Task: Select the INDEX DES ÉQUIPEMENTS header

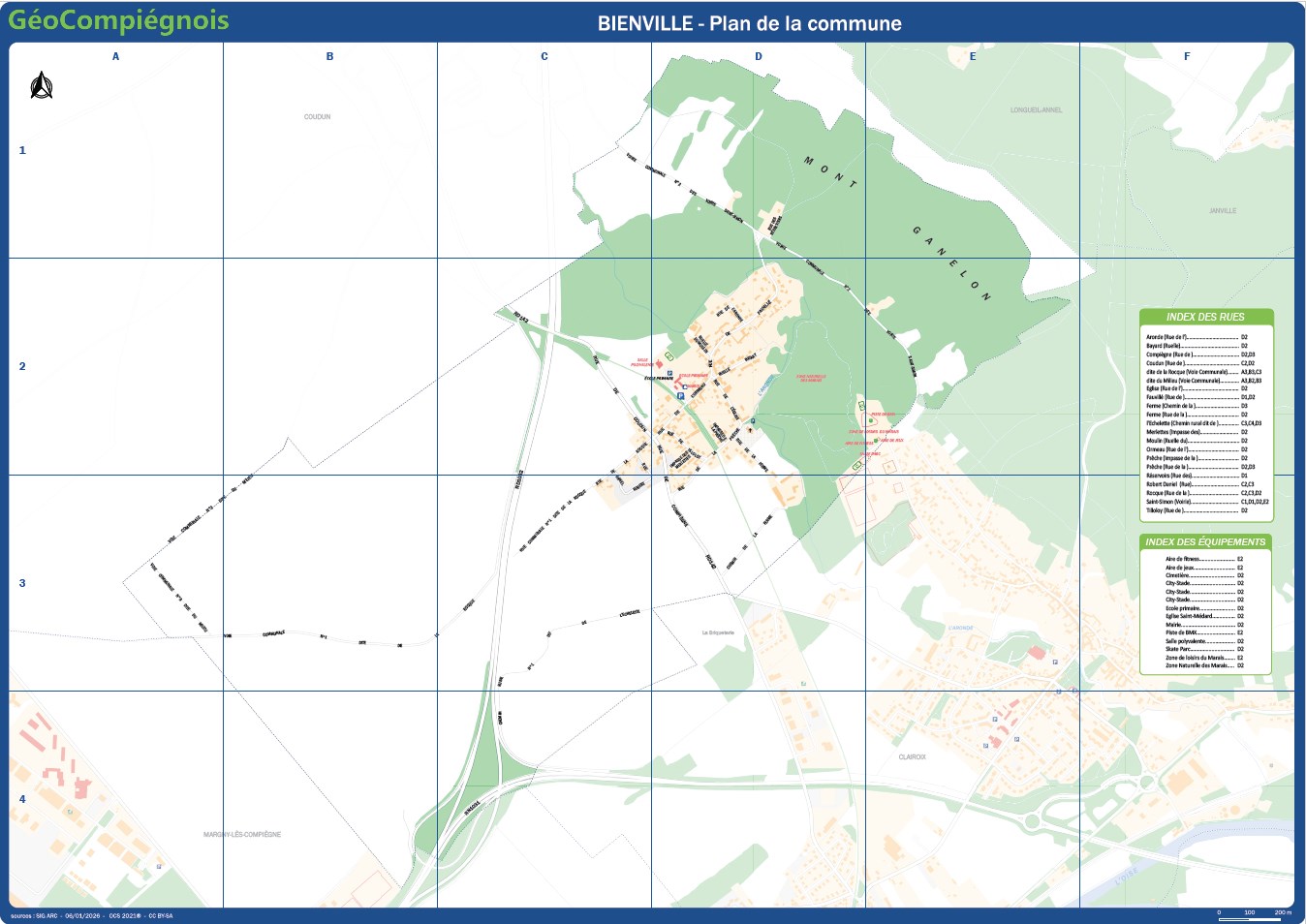Action: point(1205,541)
